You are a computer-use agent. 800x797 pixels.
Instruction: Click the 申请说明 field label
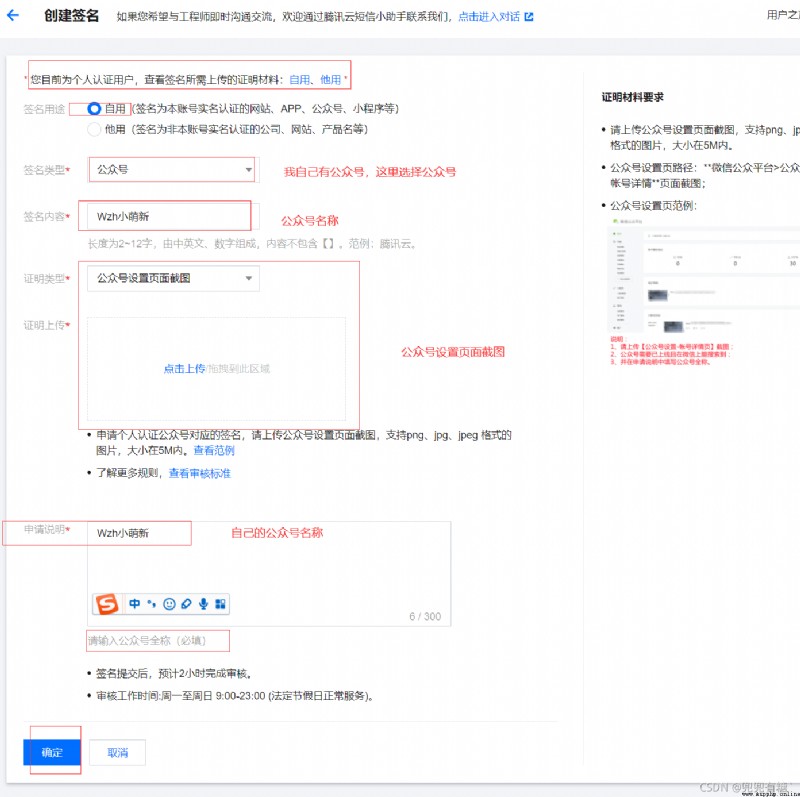[x=46, y=530]
